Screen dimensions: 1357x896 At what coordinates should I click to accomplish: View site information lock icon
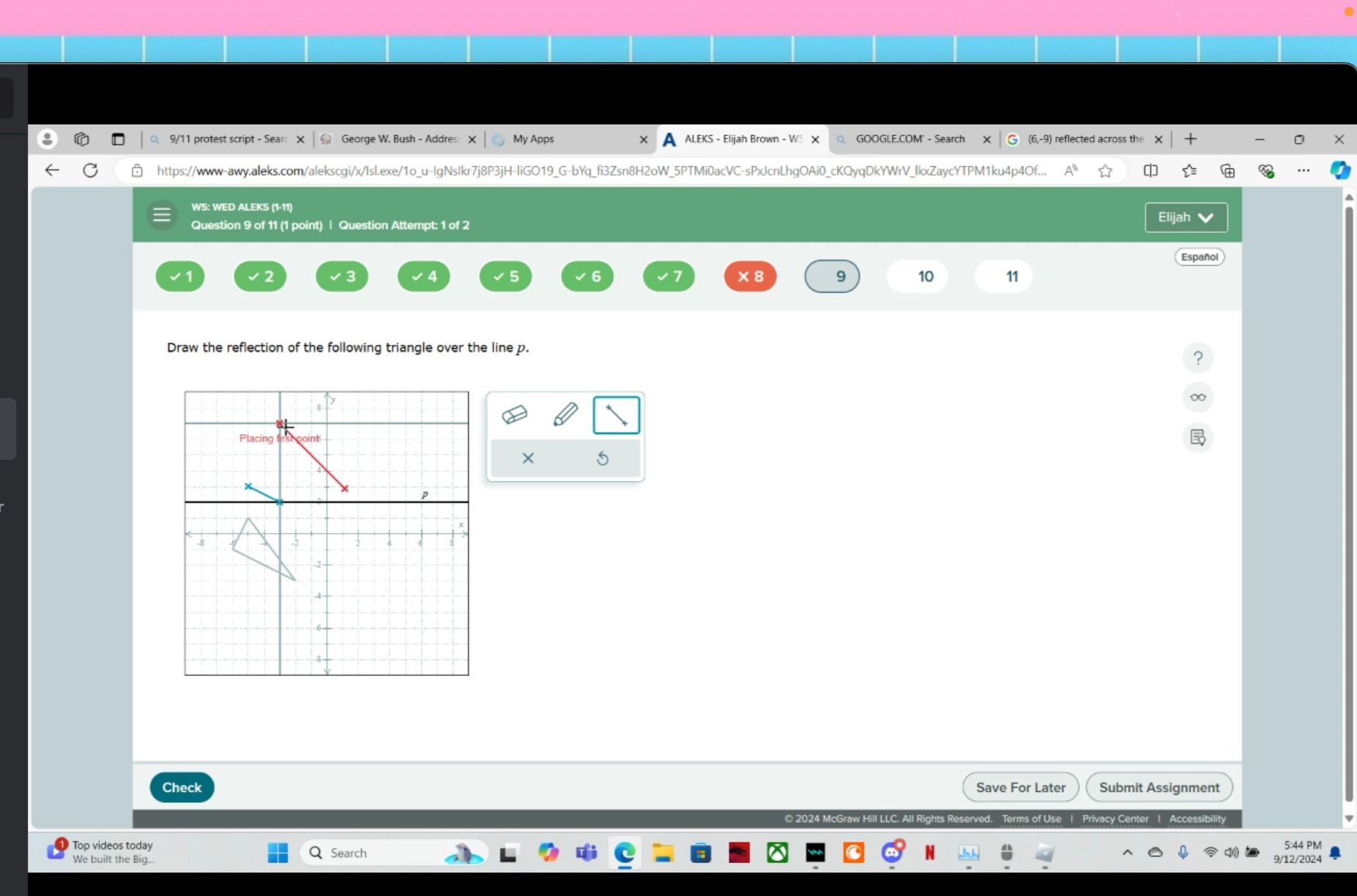137,171
